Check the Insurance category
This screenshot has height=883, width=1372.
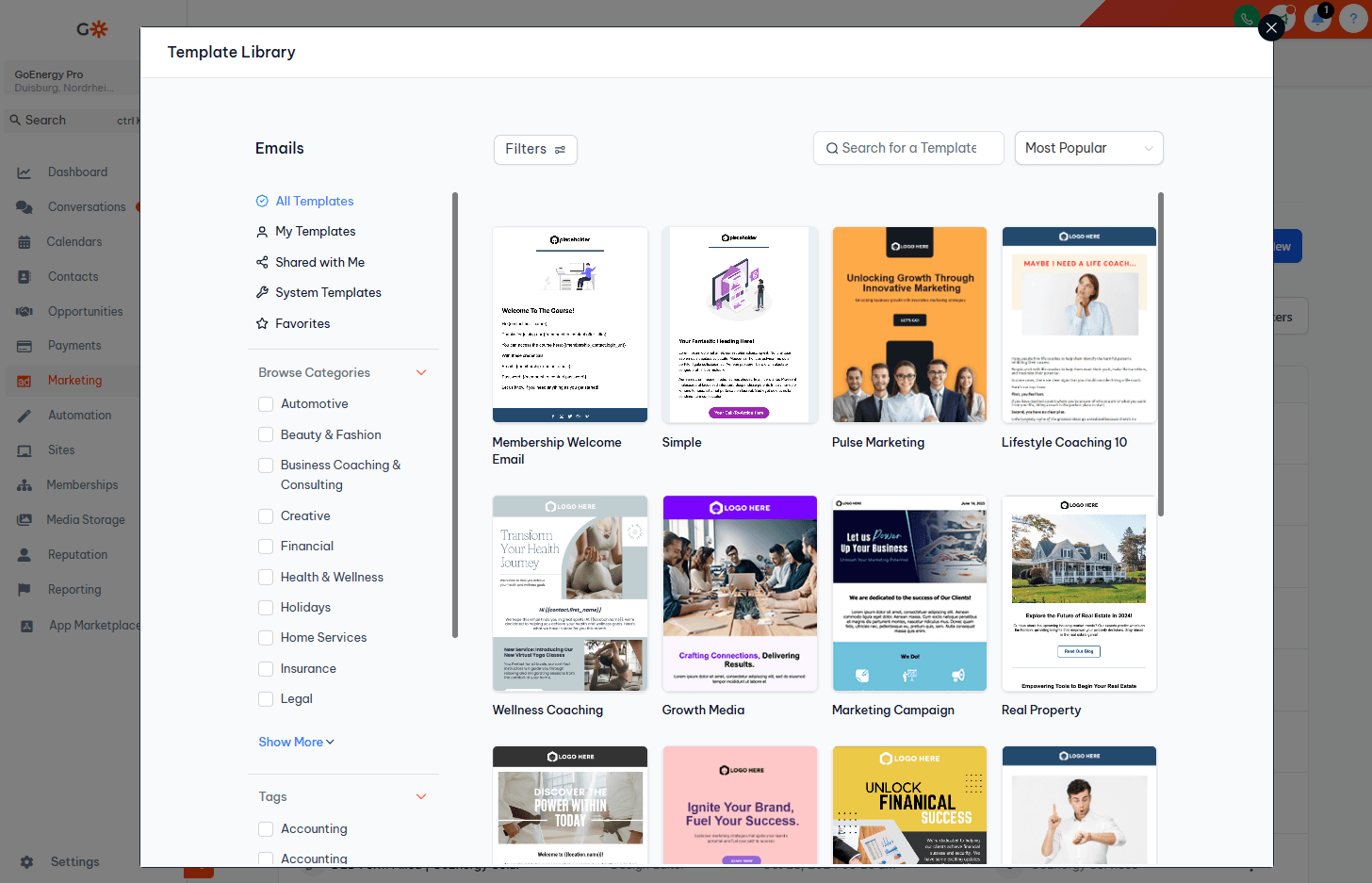point(266,669)
